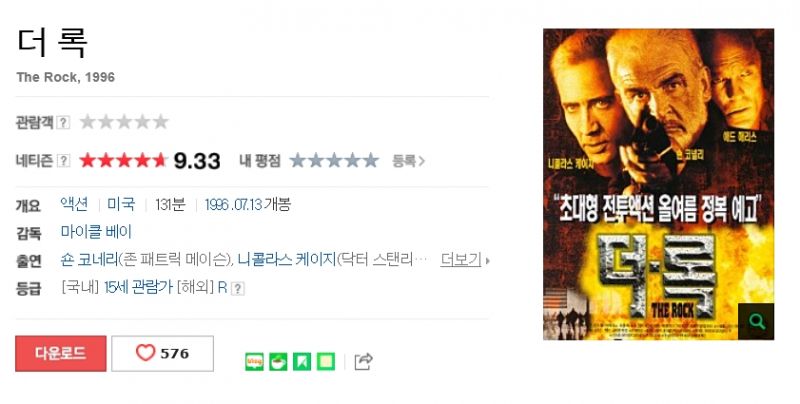Image resolution: width=800 pixels, height=404 pixels.
Task: Open director 마이클 베이 page
Action: (96, 232)
